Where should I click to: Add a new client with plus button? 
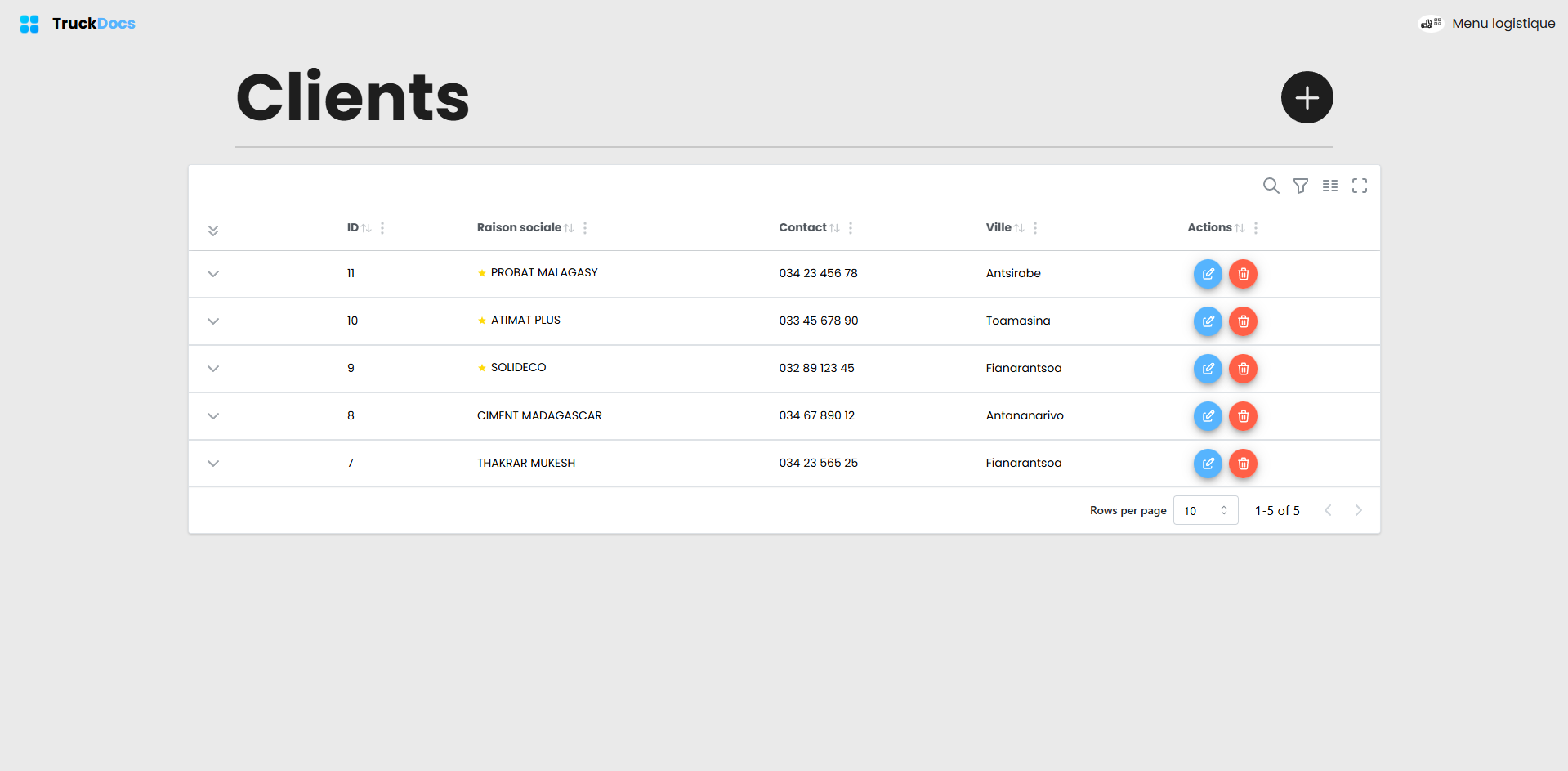[x=1307, y=97]
